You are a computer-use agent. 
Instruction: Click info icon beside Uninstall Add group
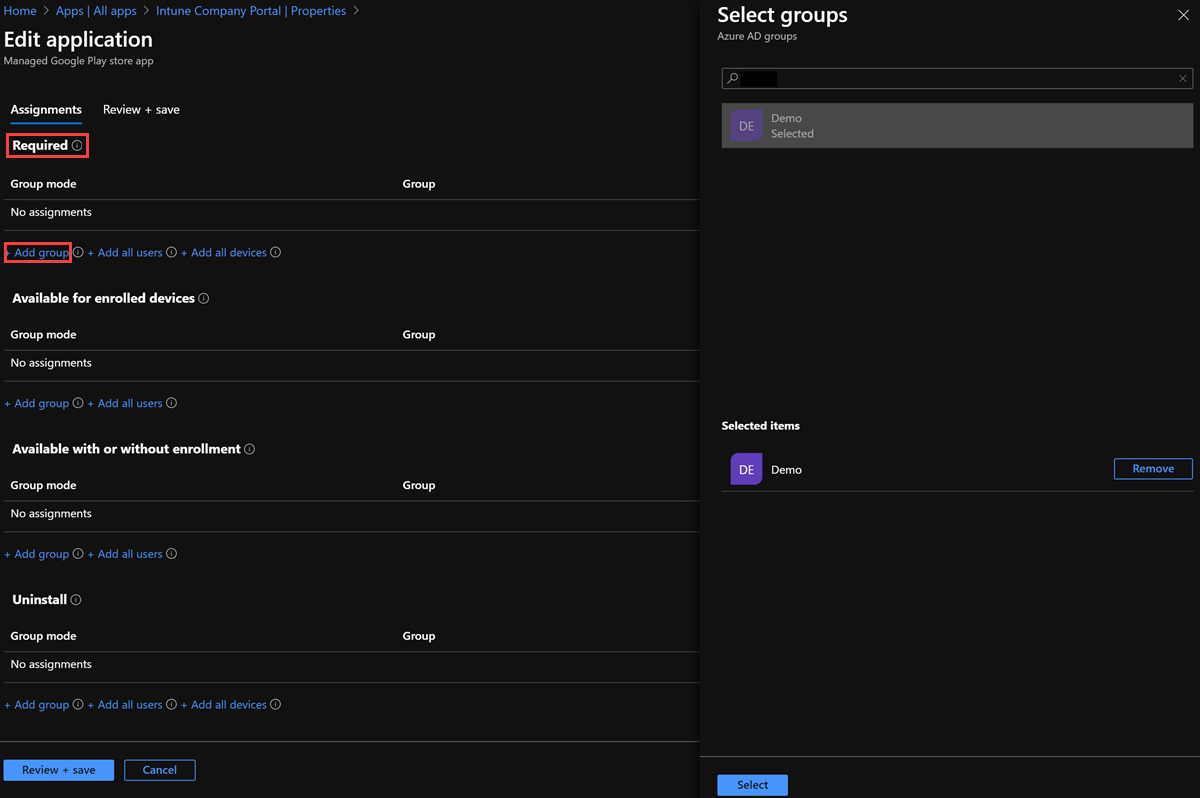click(x=78, y=705)
